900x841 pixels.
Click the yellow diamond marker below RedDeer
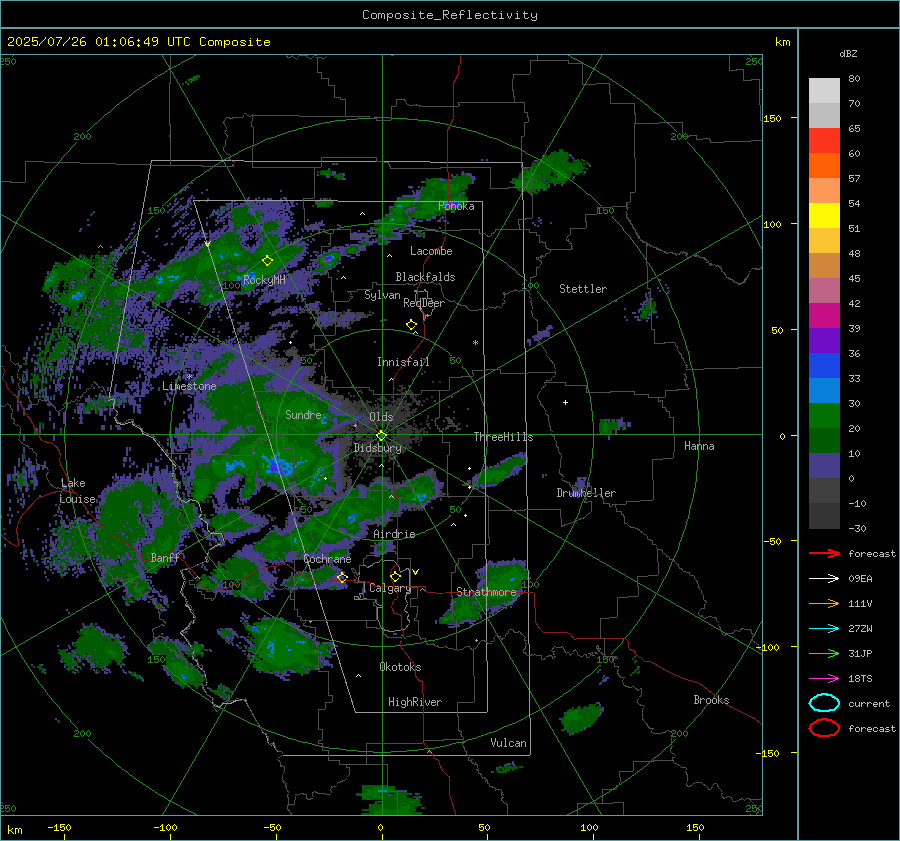point(411,324)
